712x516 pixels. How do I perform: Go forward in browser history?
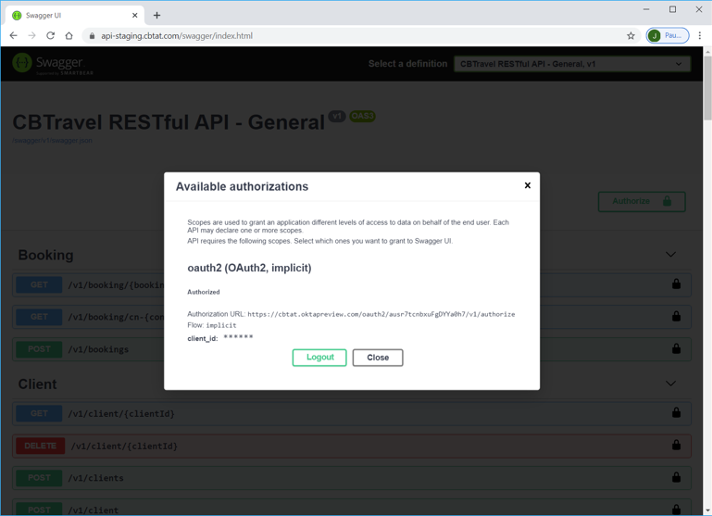(x=31, y=35)
